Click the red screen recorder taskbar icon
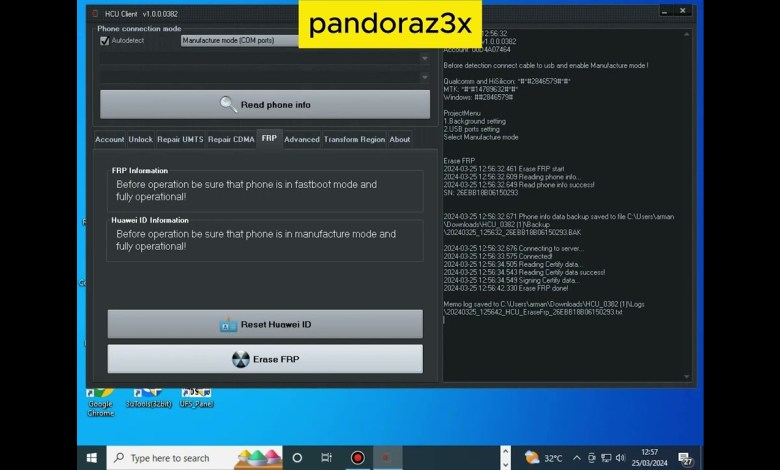Image resolution: width=780 pixels, height=470 pixels. click(357, 458)
